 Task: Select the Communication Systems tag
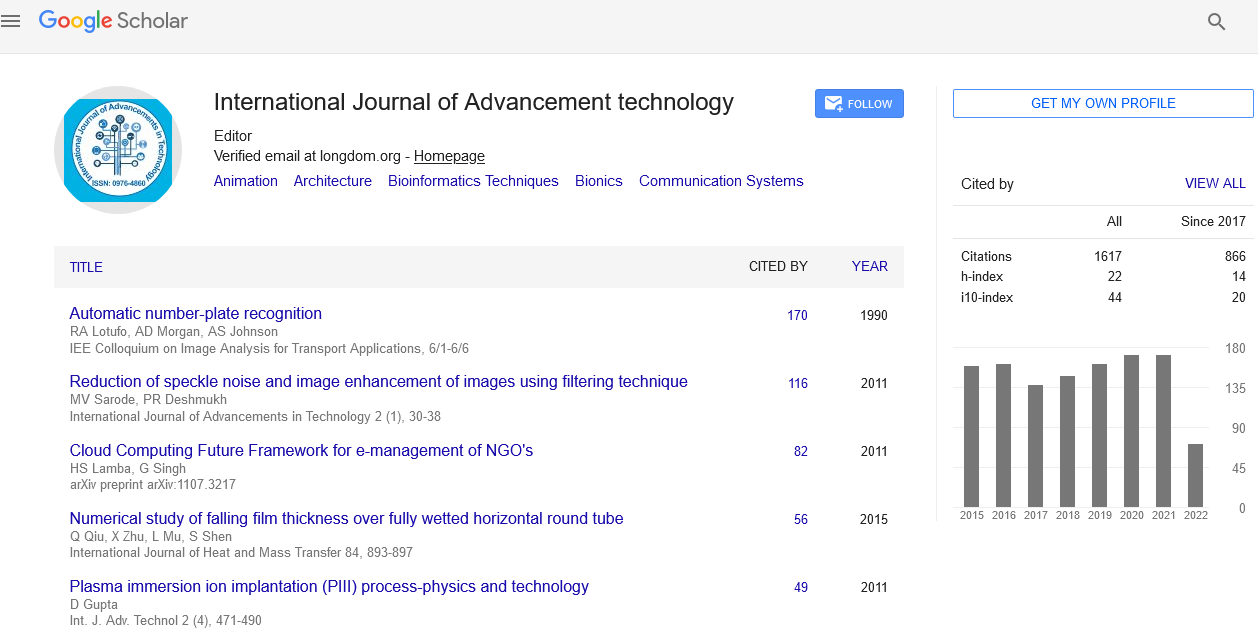click(x=721, y=181)
